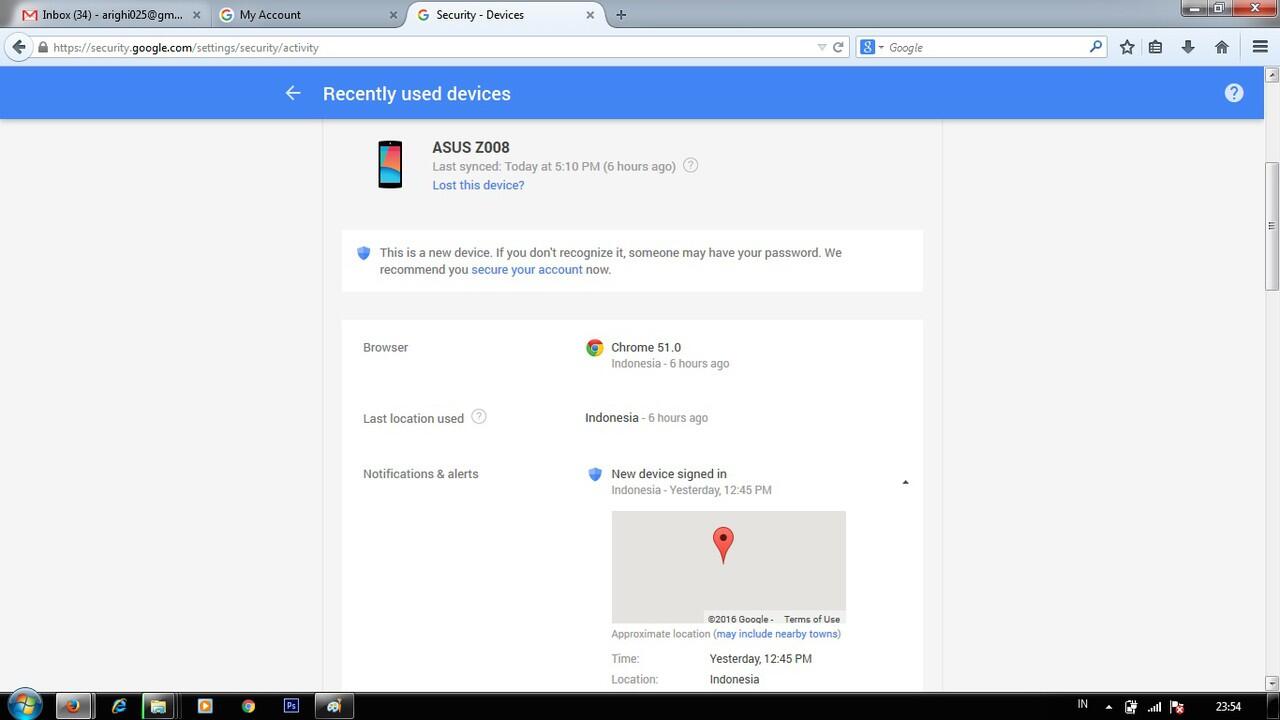Click the site identity padlock icon
This screenshot has height=720, width=1280.
(x=42, y=47)
